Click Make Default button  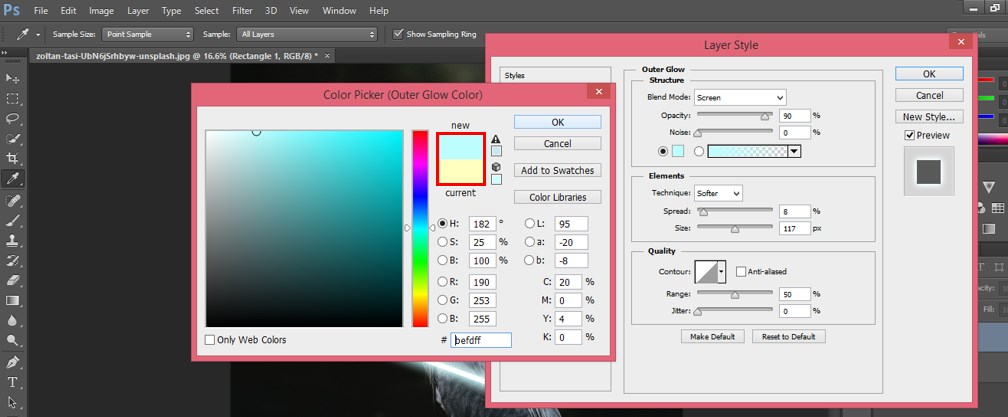[x=713, y=337]
